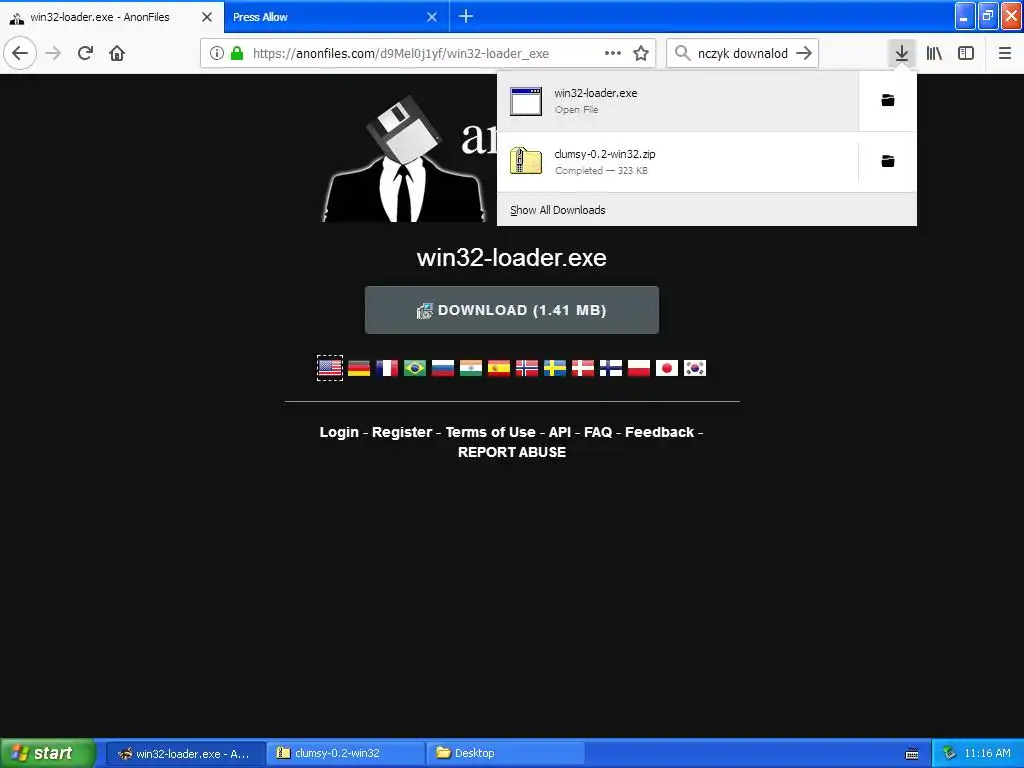
Task: Click the forward navigation arrow
Action: point(54,53)
